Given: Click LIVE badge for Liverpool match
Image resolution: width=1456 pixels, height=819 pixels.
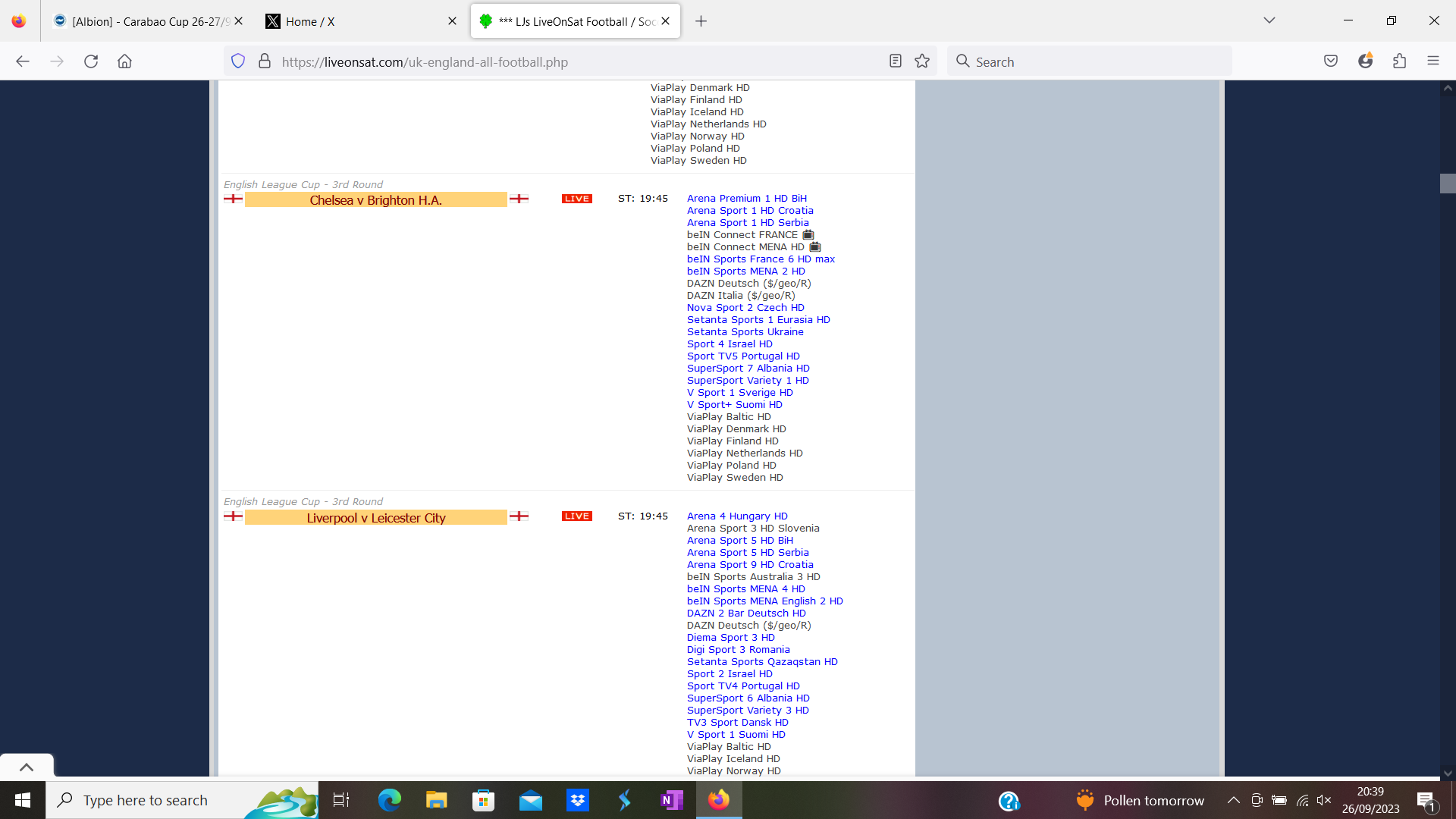Looking at the screenshot, I should (576, 516).
